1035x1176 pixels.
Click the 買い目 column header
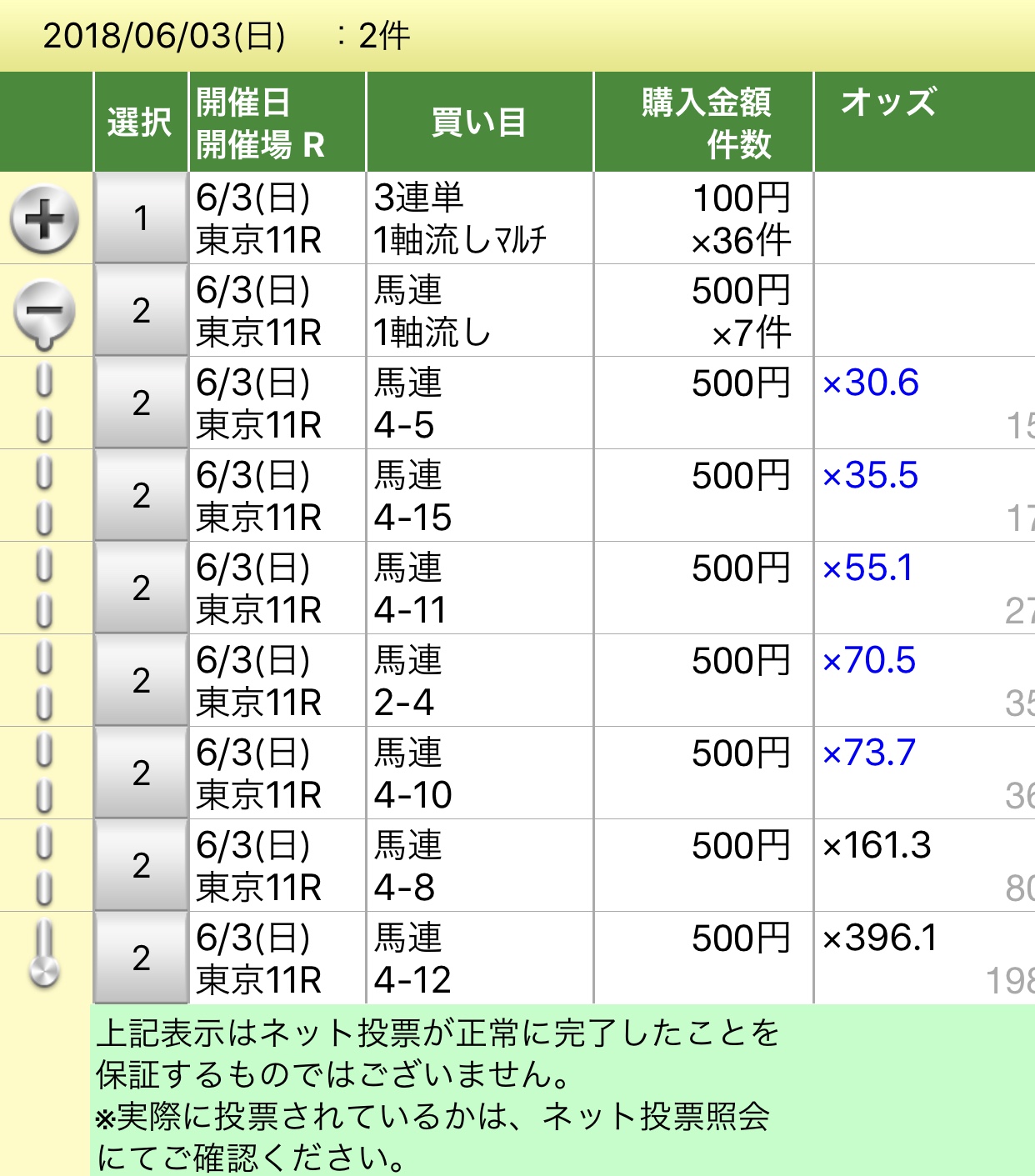479,122
